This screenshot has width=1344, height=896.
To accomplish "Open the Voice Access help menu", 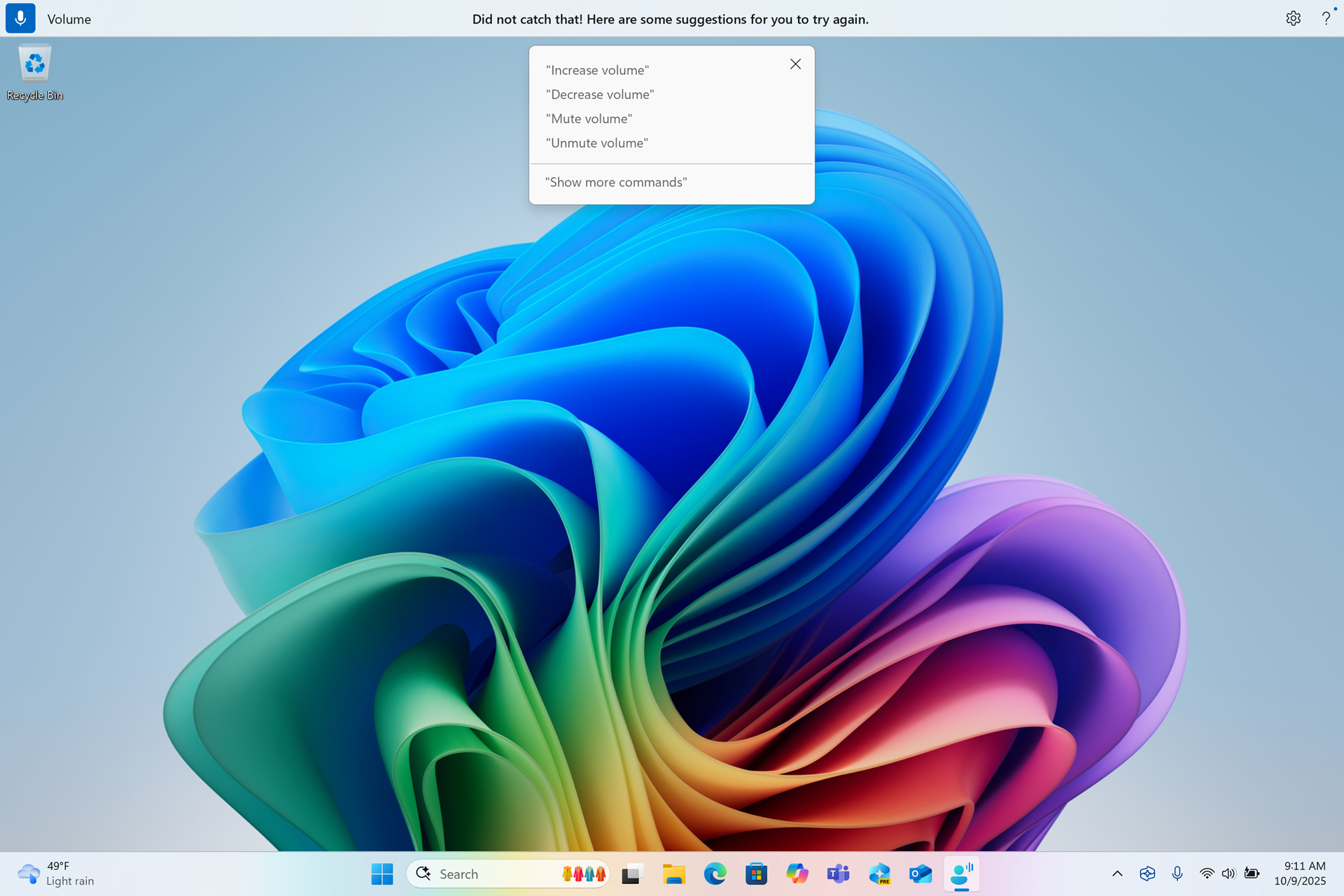I will (1325, 18).
